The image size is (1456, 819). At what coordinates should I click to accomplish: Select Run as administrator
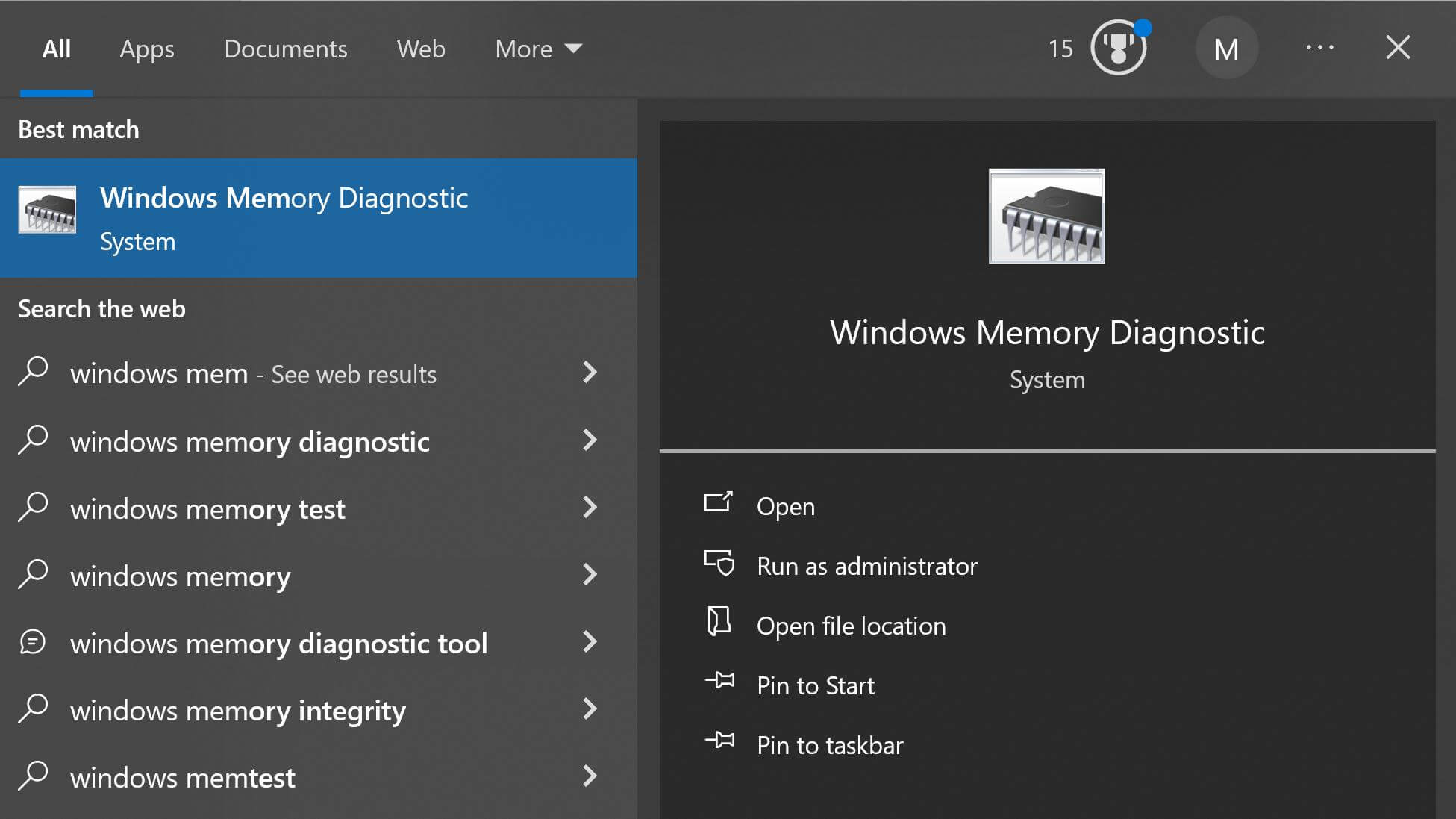(866, 565)
